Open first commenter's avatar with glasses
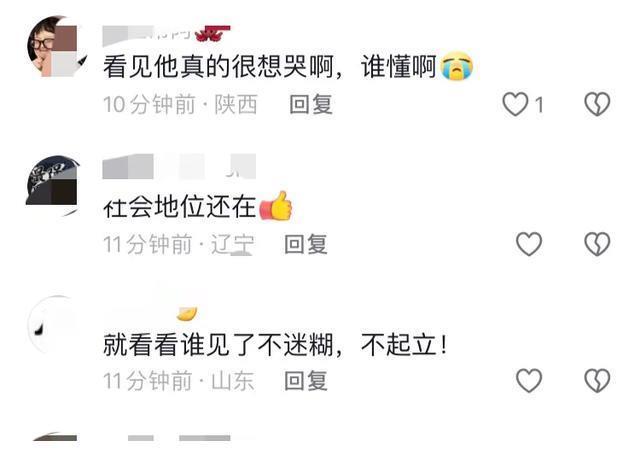Viewport: 640px width, 451px height. [57, 46]
